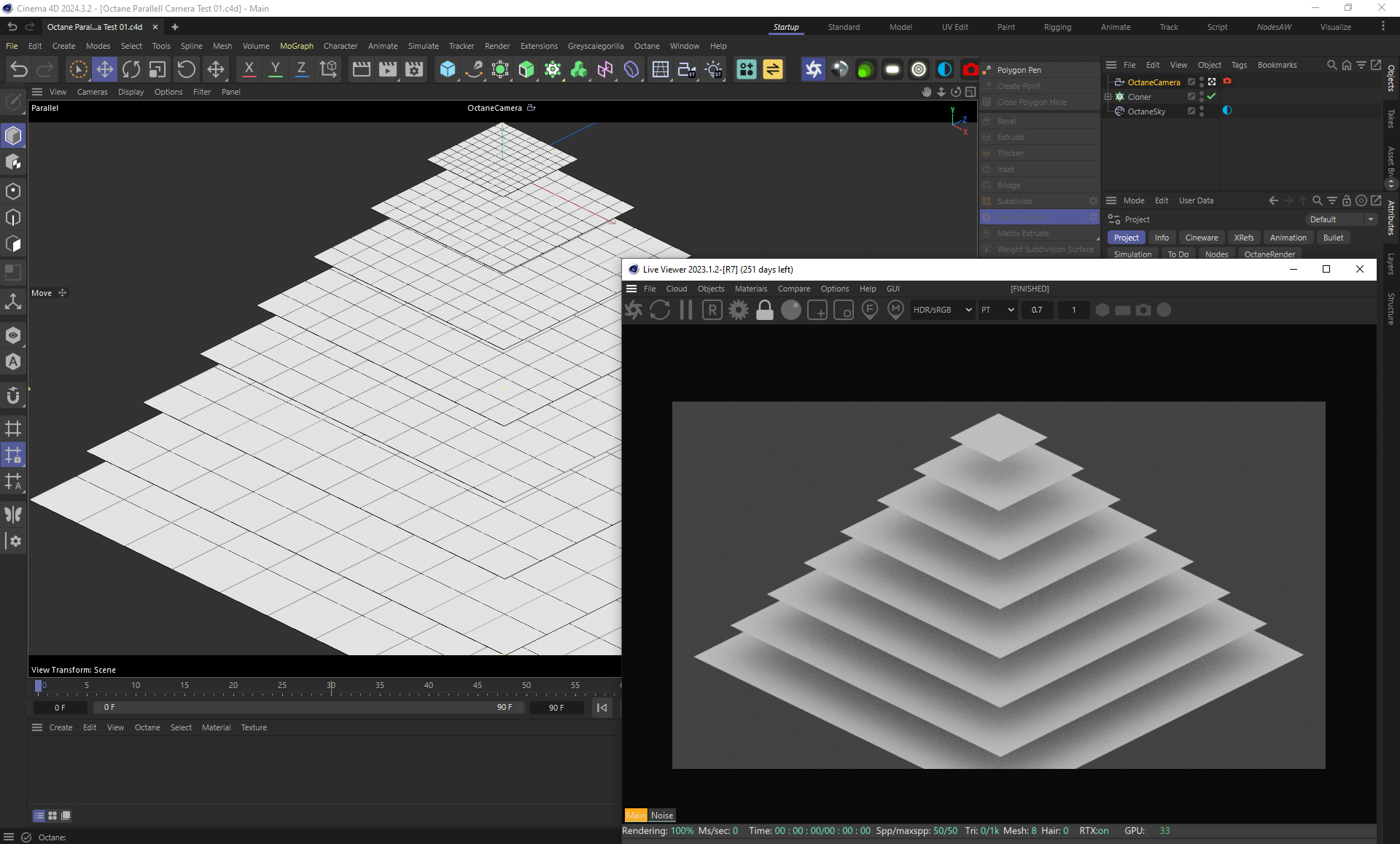Open PT kernel type dropdown
1400x844 pixels.
pos(997,310)
